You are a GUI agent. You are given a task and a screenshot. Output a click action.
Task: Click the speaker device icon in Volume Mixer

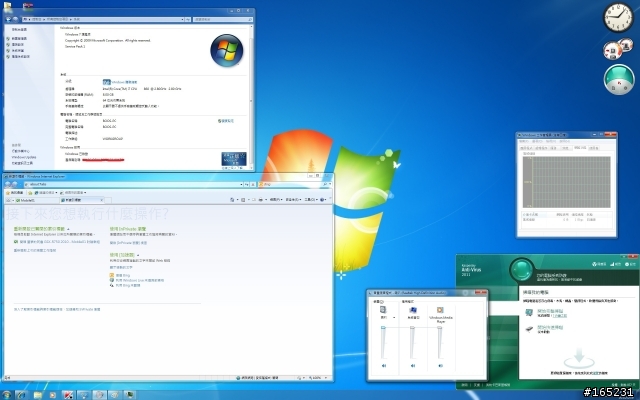(x=383, y=310)
